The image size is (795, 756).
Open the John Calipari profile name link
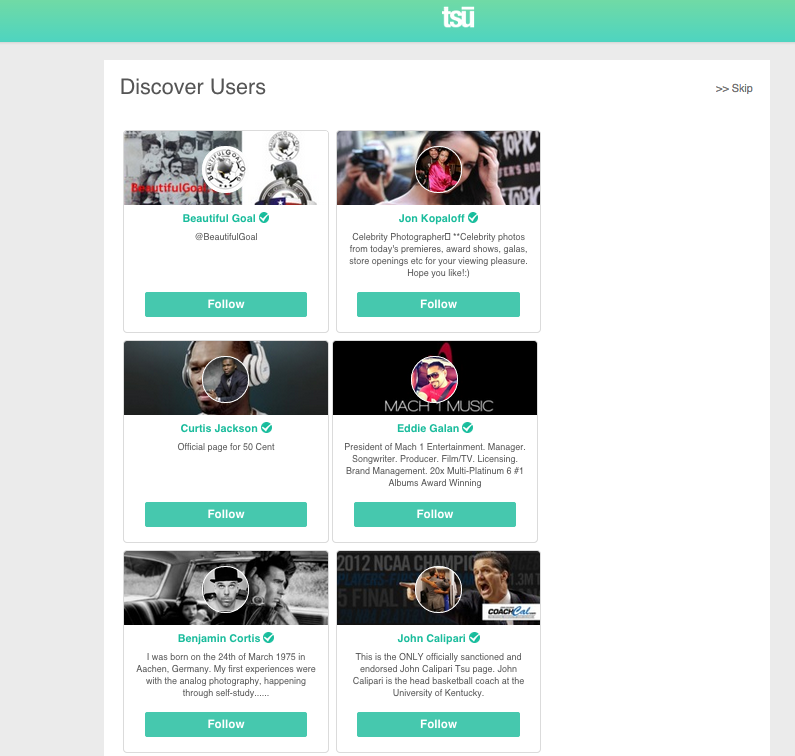click(431, 638)
